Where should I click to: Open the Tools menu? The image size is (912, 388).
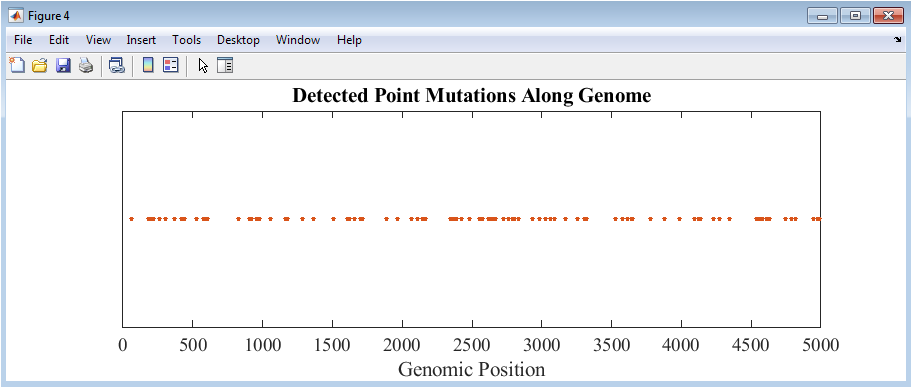187,40
